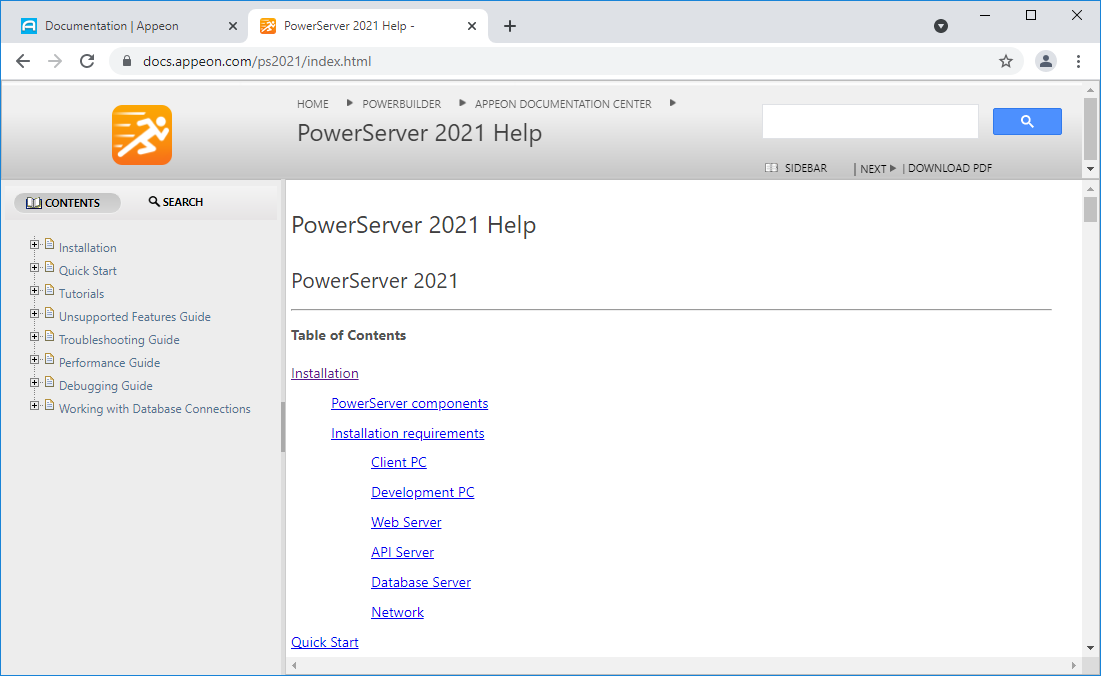Toggle the SIDEBAR book icon

pos(771,168)
